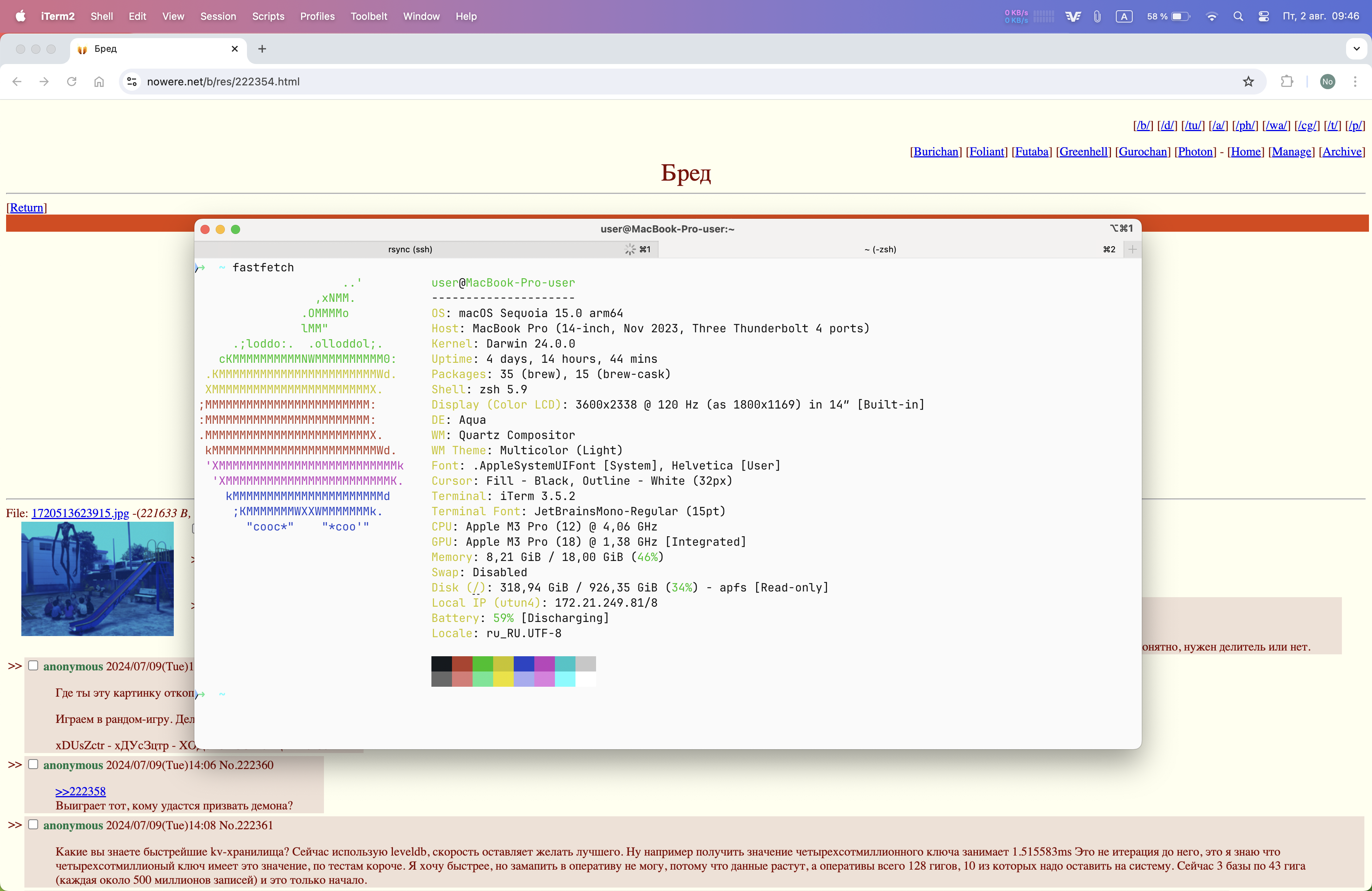This screenshot has width=1372, height=891.
Task: Open the Session menu
Action: (x=218, y=16)
